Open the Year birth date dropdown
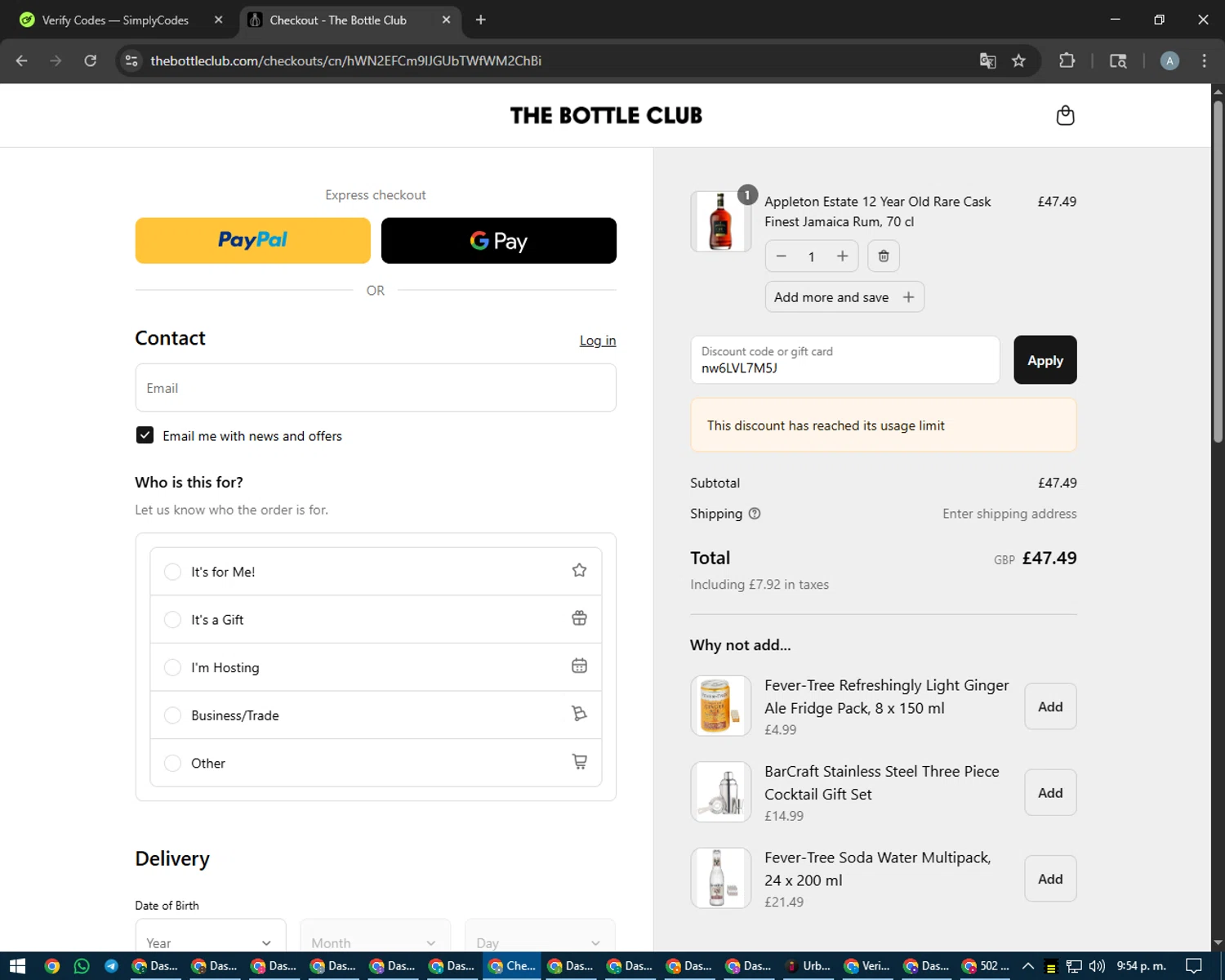 (211, 936)
